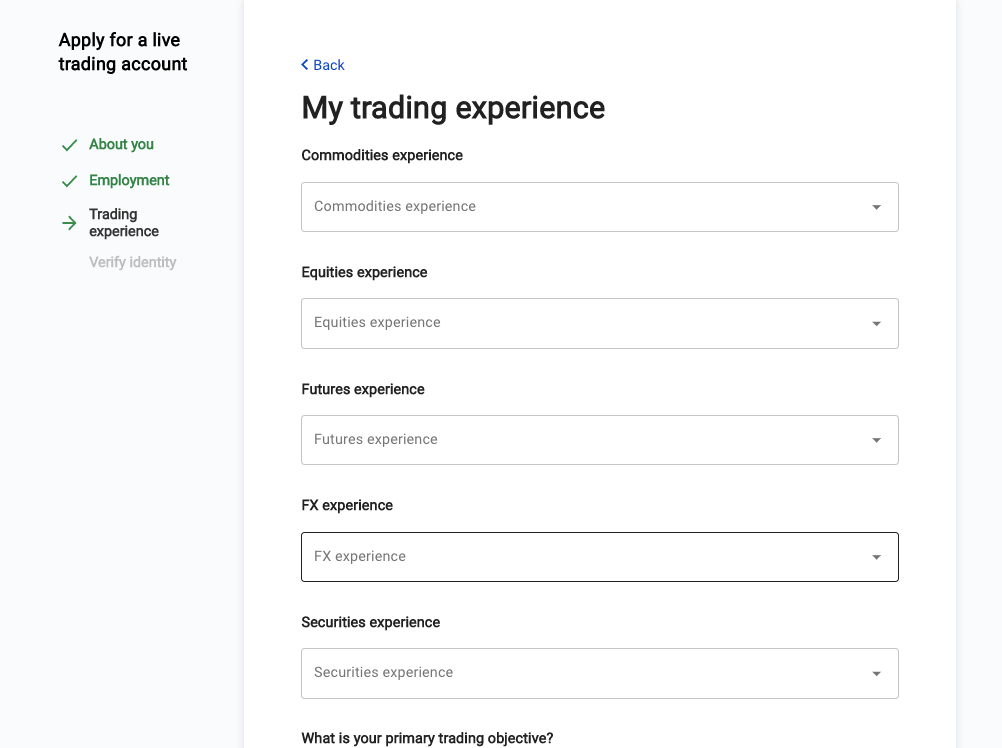Click the Trading experience arrow icon
This screenshot has width=1002, height=748.
69,223
